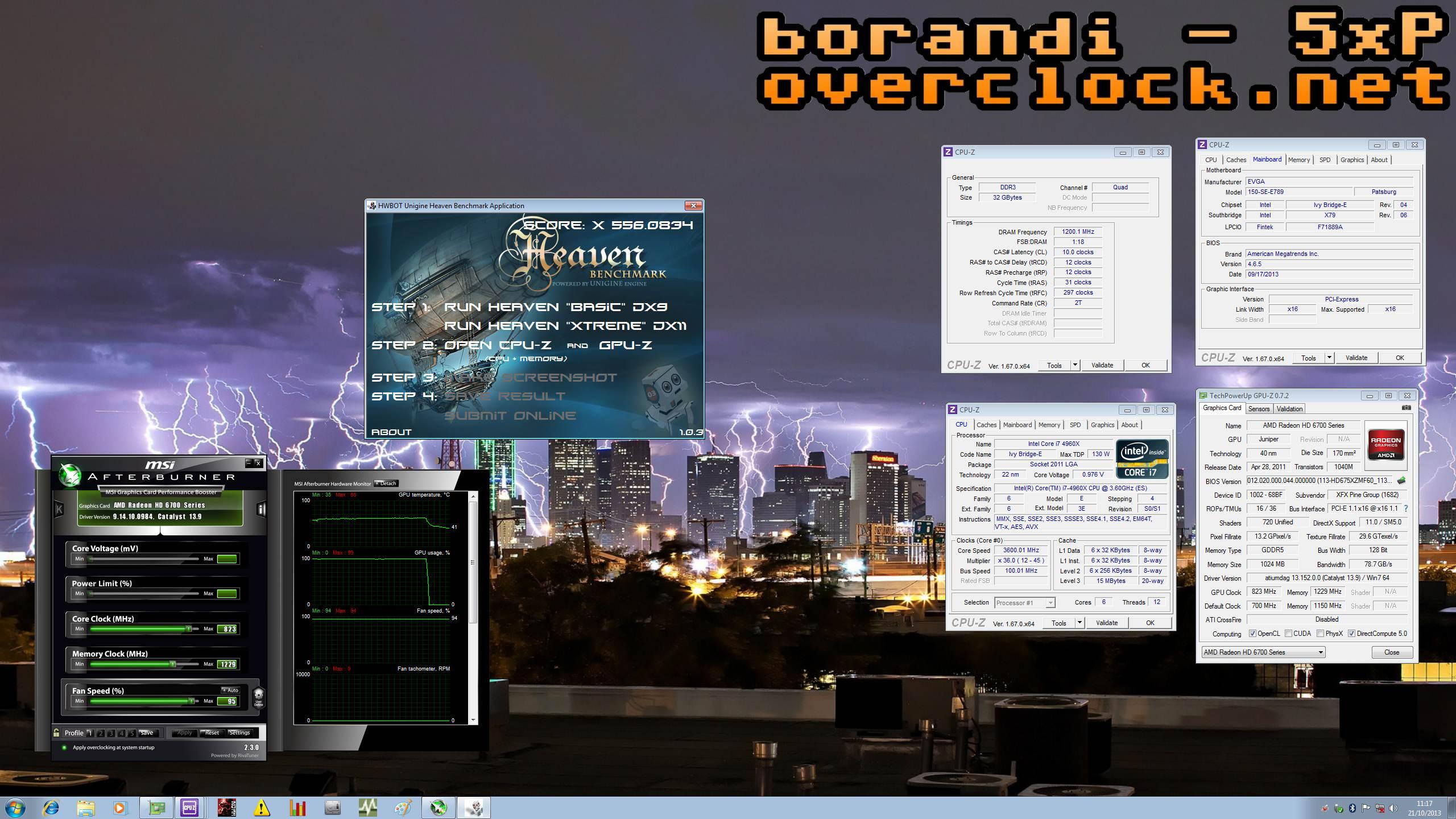Click the bus interface question mark in GPU-Z
The width and height of the screenshot is (1456, 819).
pos(1407,508)
